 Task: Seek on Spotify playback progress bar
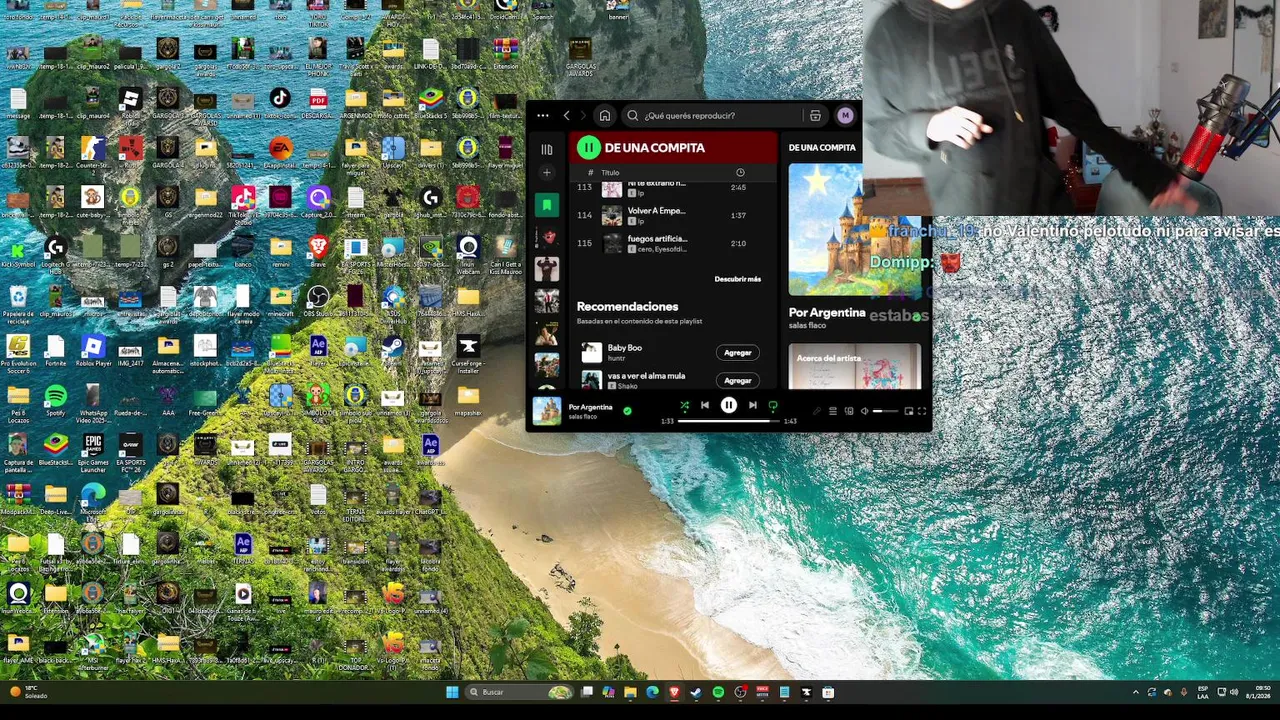coord(728,421)
